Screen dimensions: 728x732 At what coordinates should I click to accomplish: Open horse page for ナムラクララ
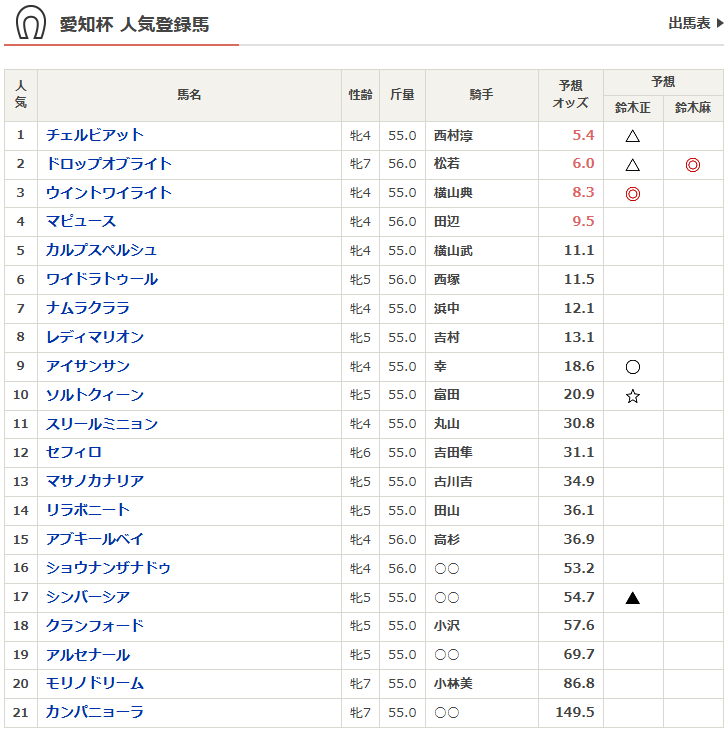pyautogui.click(x=88, y=309)
